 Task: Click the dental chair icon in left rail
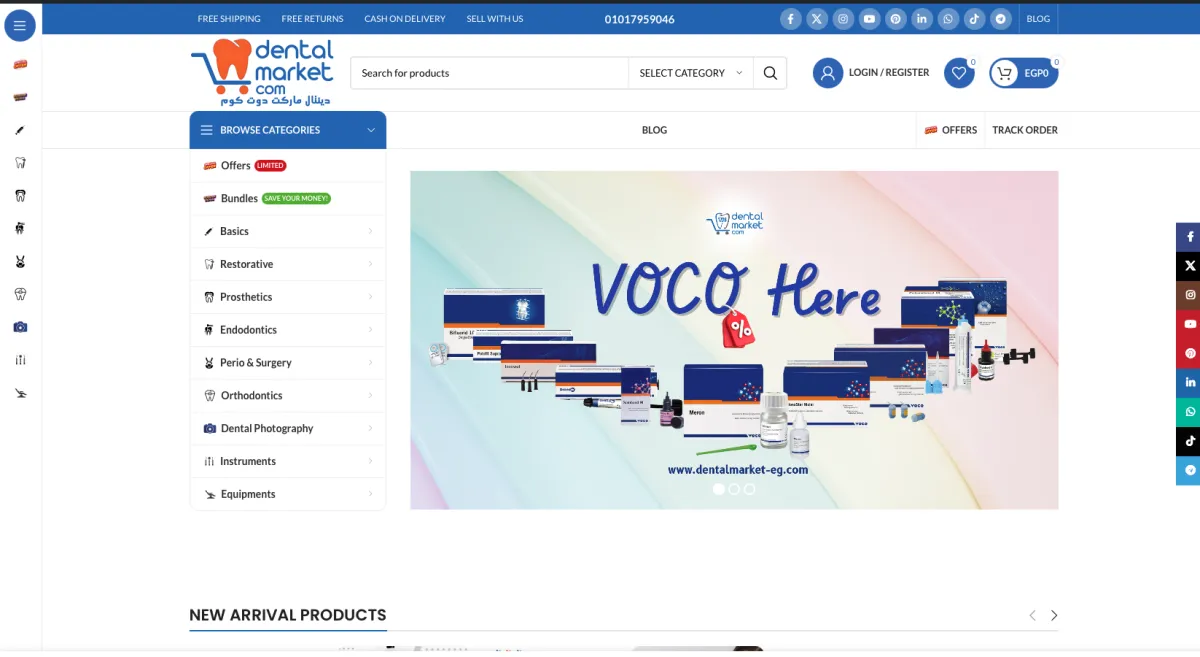coord(20,393)
